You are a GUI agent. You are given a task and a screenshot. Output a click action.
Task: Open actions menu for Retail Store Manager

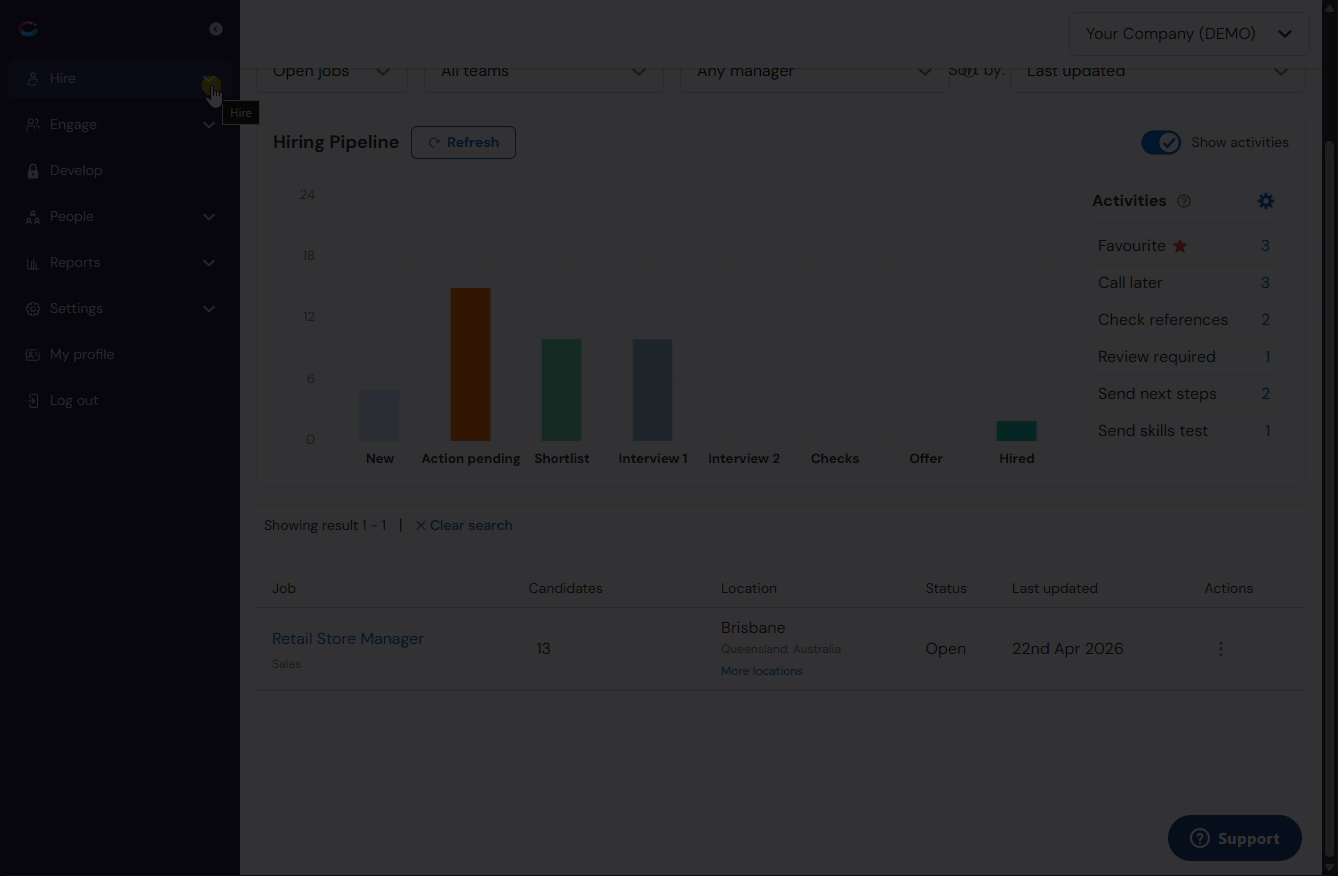[x=1220, y=649]
